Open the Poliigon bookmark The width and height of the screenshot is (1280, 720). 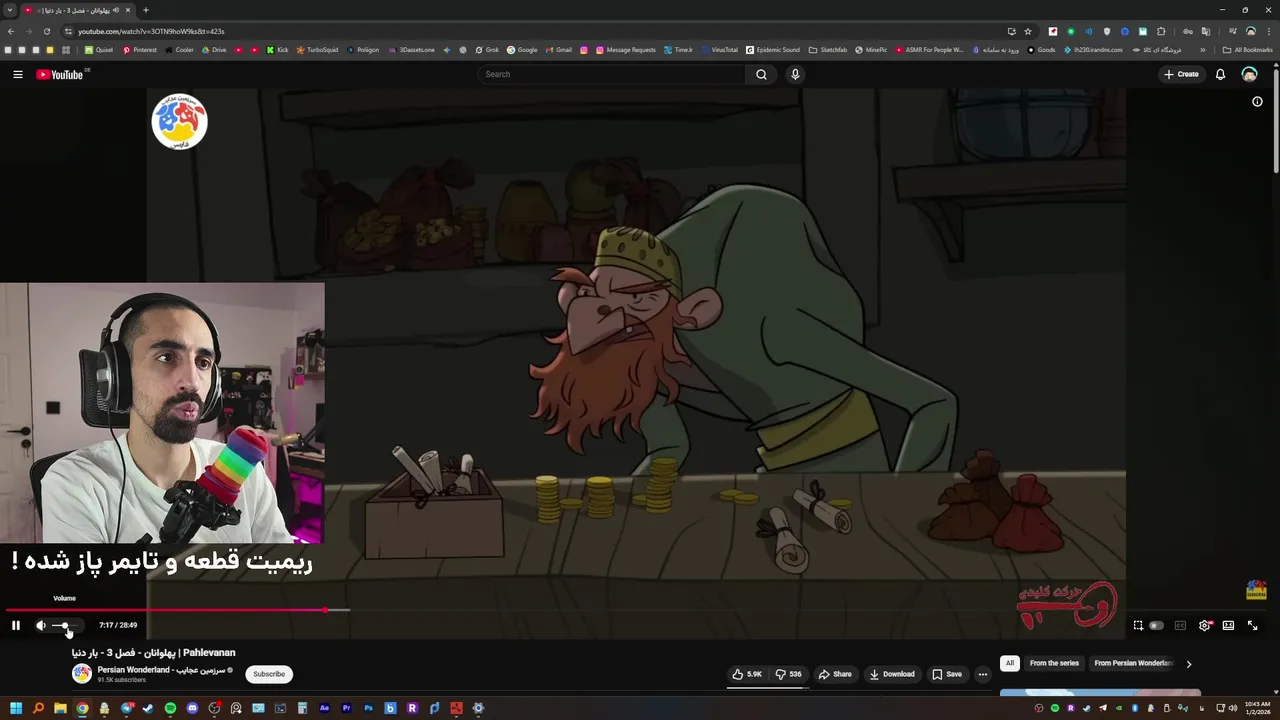(363, 50)
